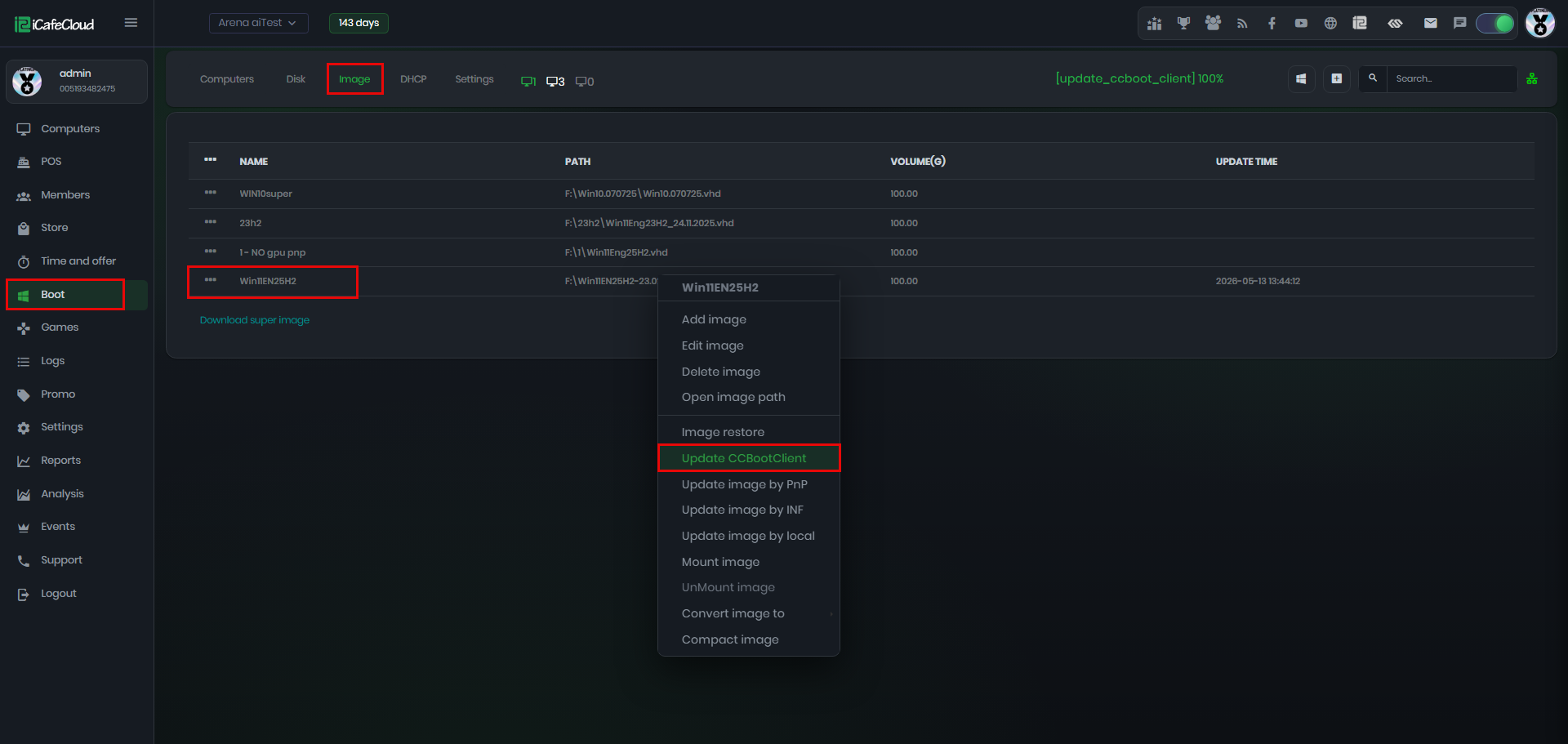
Task: Filter by the online computers count icon
Action: (528, 81)
